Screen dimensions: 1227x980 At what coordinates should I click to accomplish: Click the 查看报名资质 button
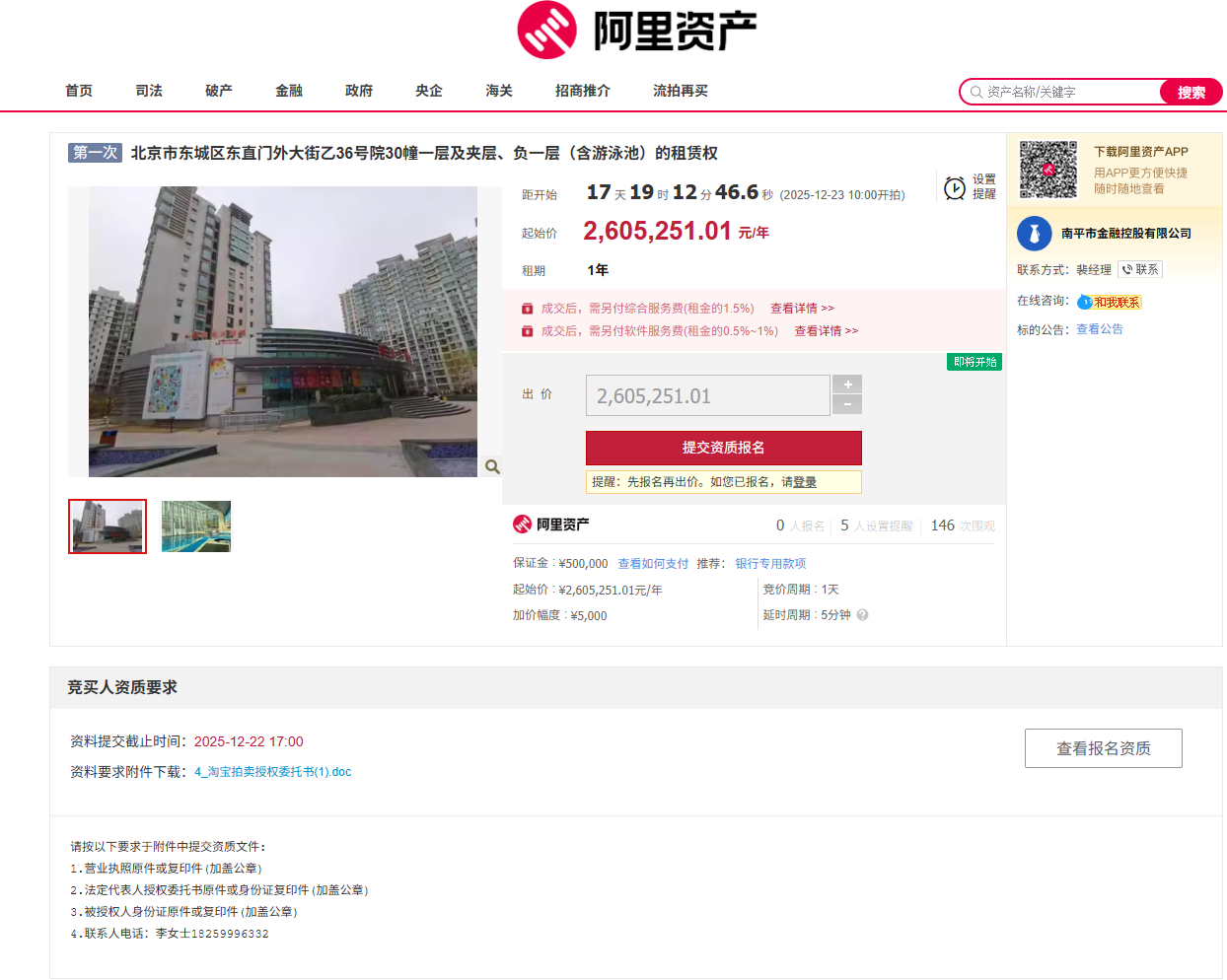1103,748
